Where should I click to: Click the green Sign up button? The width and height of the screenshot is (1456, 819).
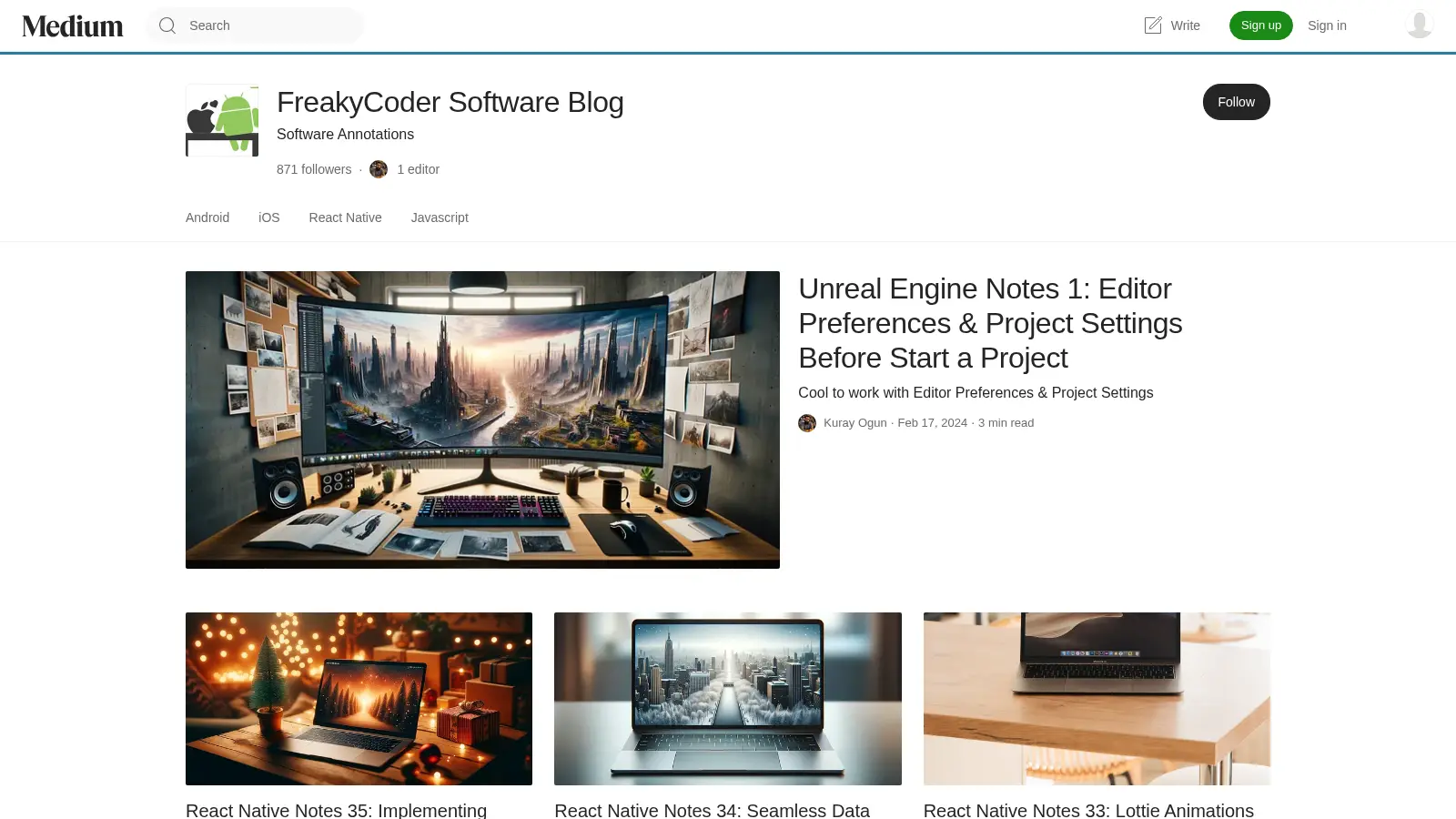click(x=1261, y=25)
